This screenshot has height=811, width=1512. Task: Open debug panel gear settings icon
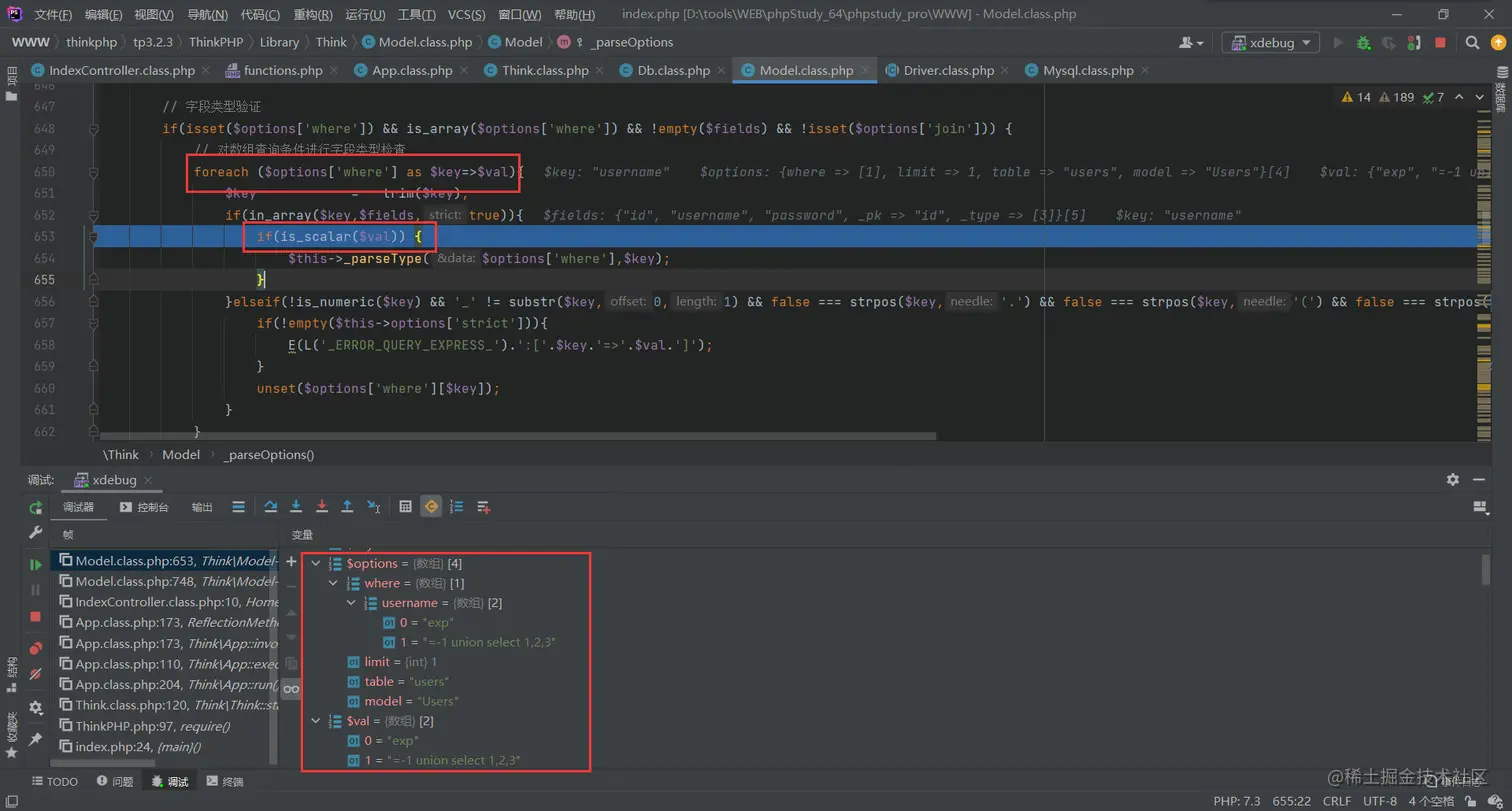pos(36,708)
